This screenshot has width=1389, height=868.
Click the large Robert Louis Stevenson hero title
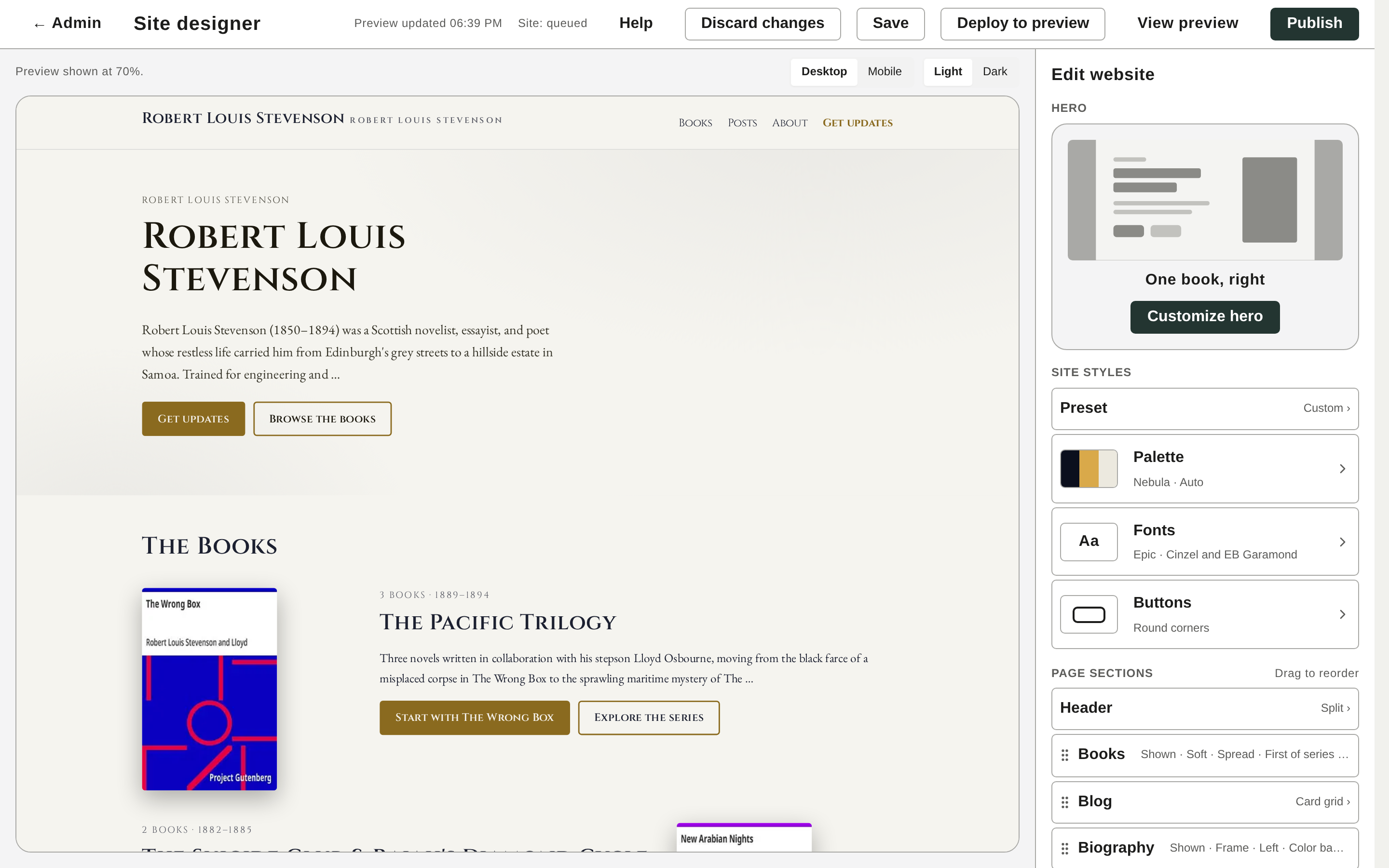coord(274,257)
